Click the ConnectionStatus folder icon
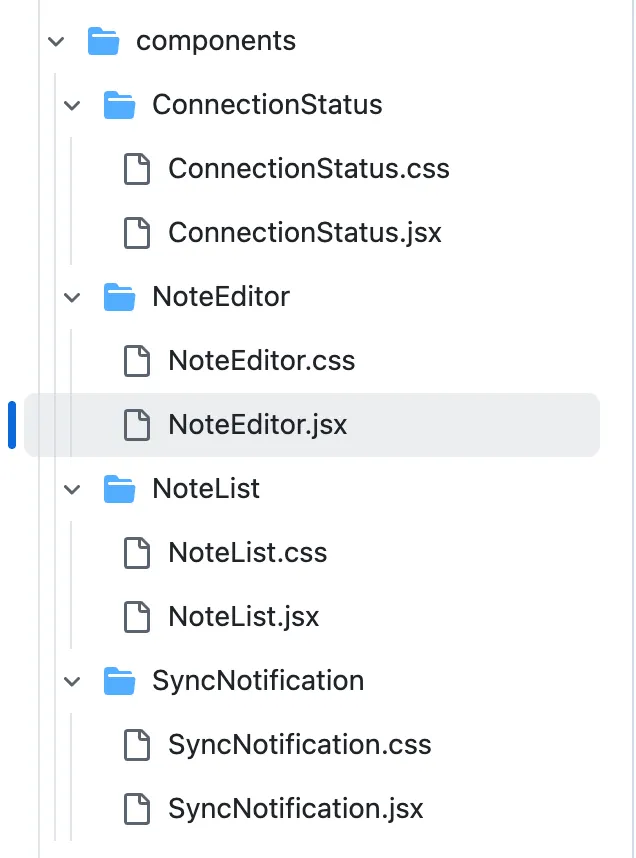Screen dimensions: 636x858 pos(119,105)
